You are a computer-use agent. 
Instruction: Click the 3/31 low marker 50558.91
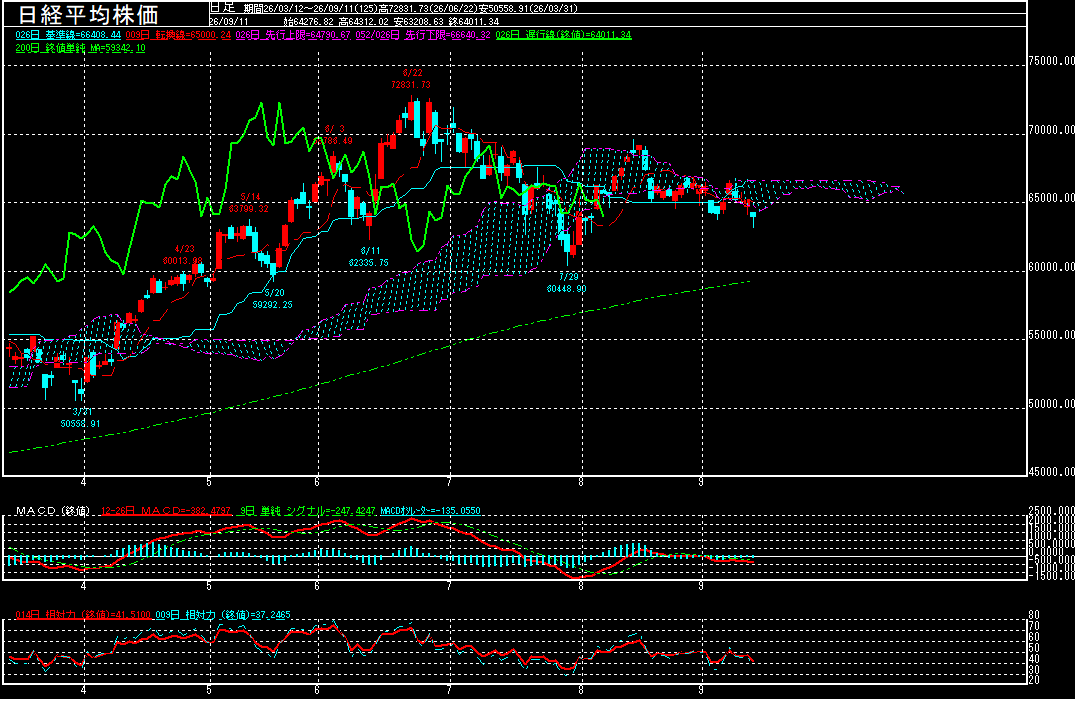click(81, 417)
